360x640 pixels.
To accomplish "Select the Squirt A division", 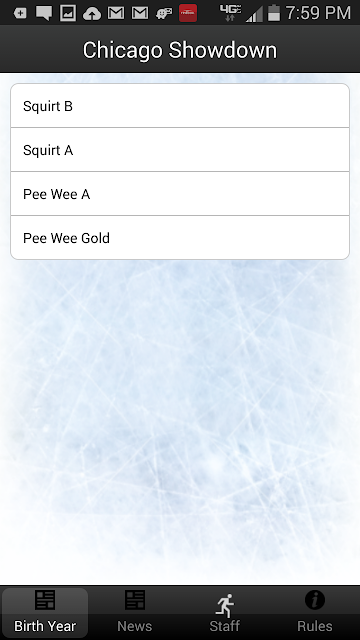I will pos(180,150).
